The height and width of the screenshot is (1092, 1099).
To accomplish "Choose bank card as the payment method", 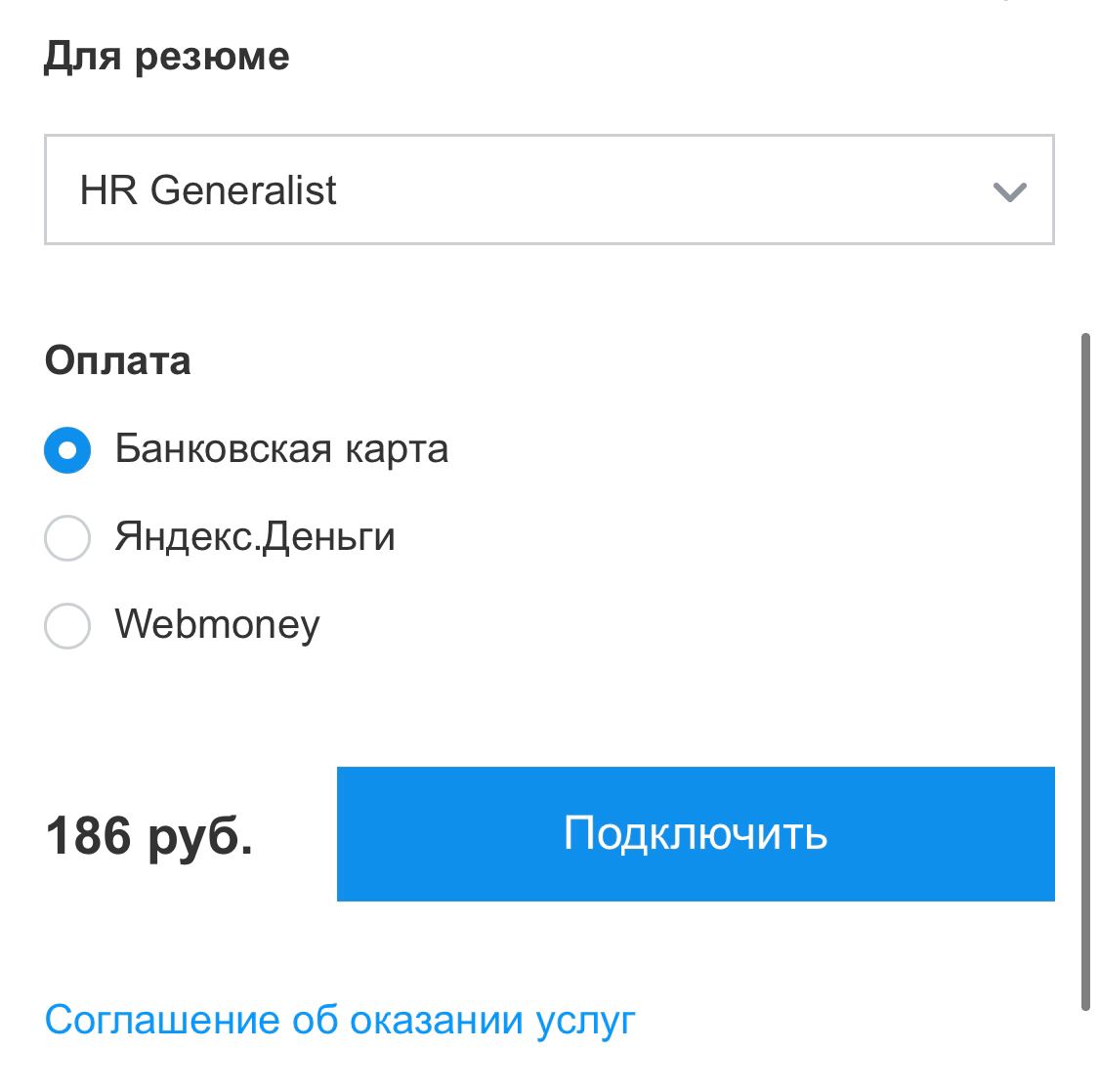I will (67, 450).
